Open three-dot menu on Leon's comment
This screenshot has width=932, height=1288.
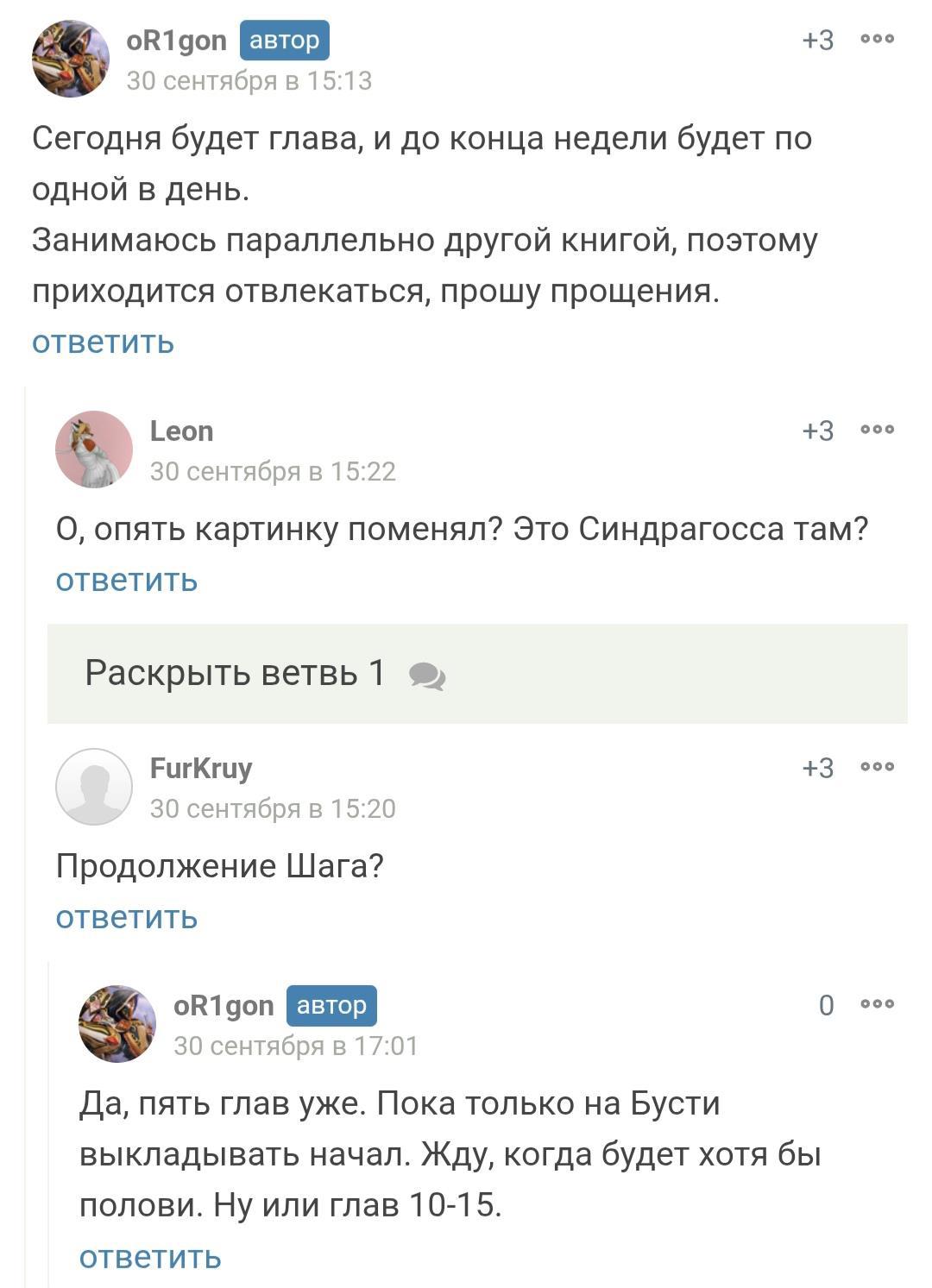[x=877, y=430]
